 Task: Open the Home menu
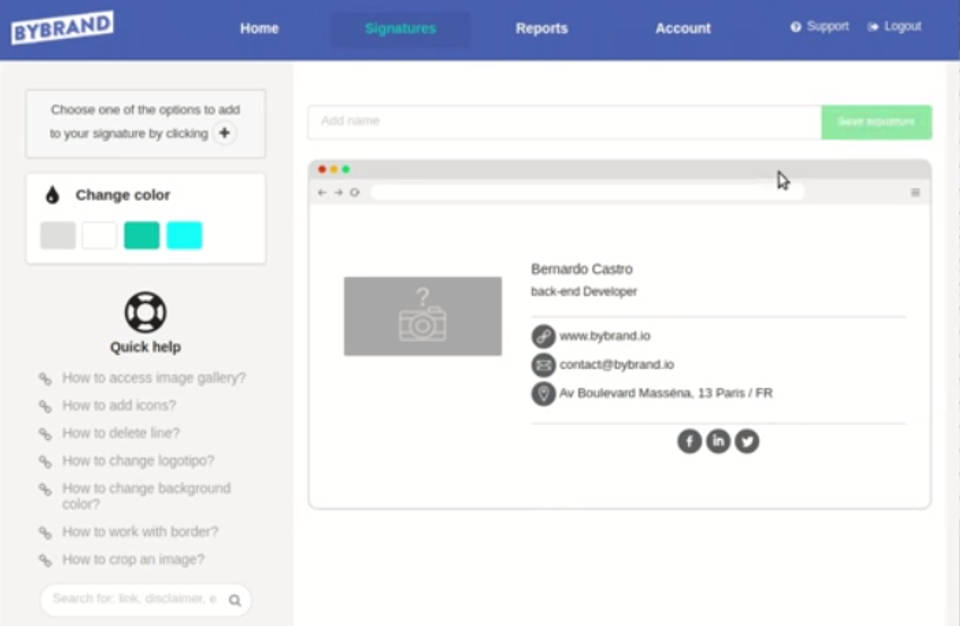pos(259,28)
